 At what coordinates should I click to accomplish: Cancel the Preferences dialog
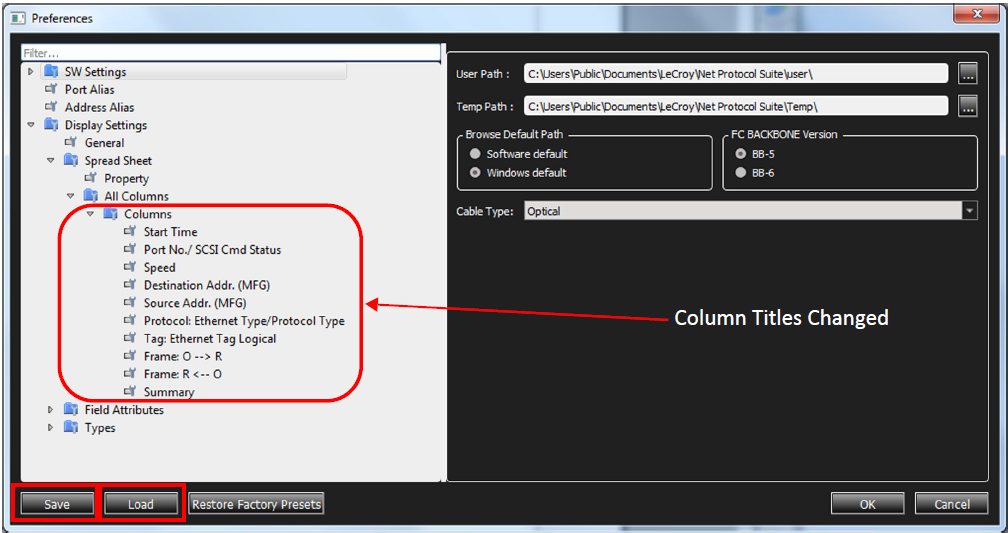(x=951, y=504)
